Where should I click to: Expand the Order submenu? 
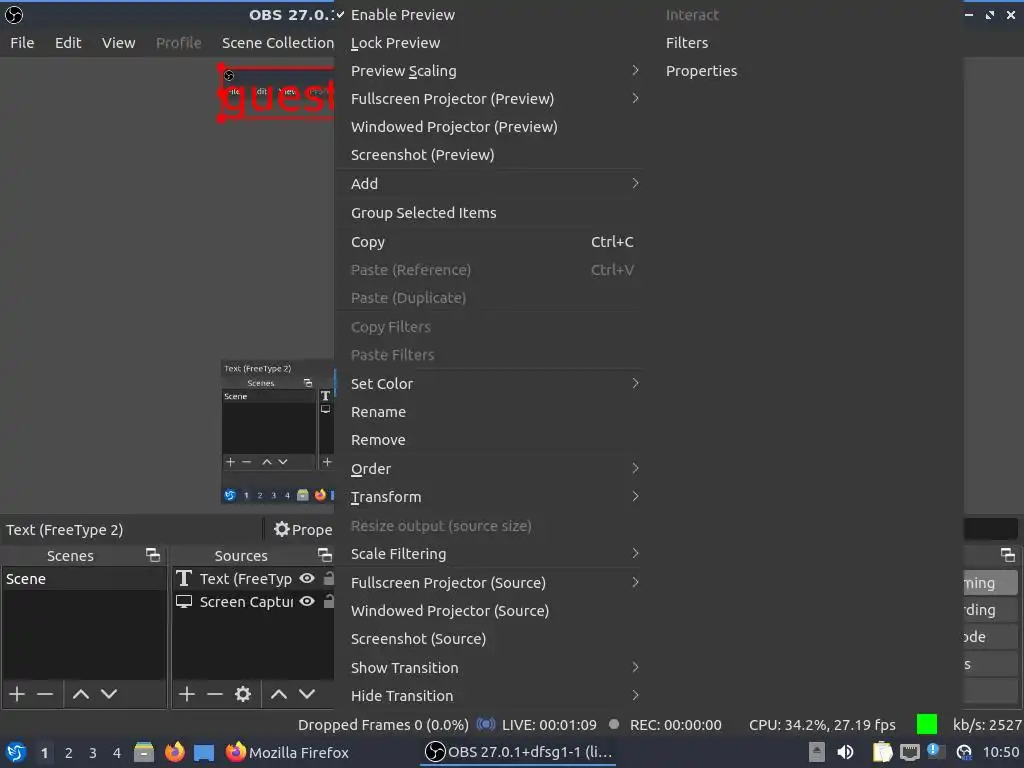[x=488, y=468]
